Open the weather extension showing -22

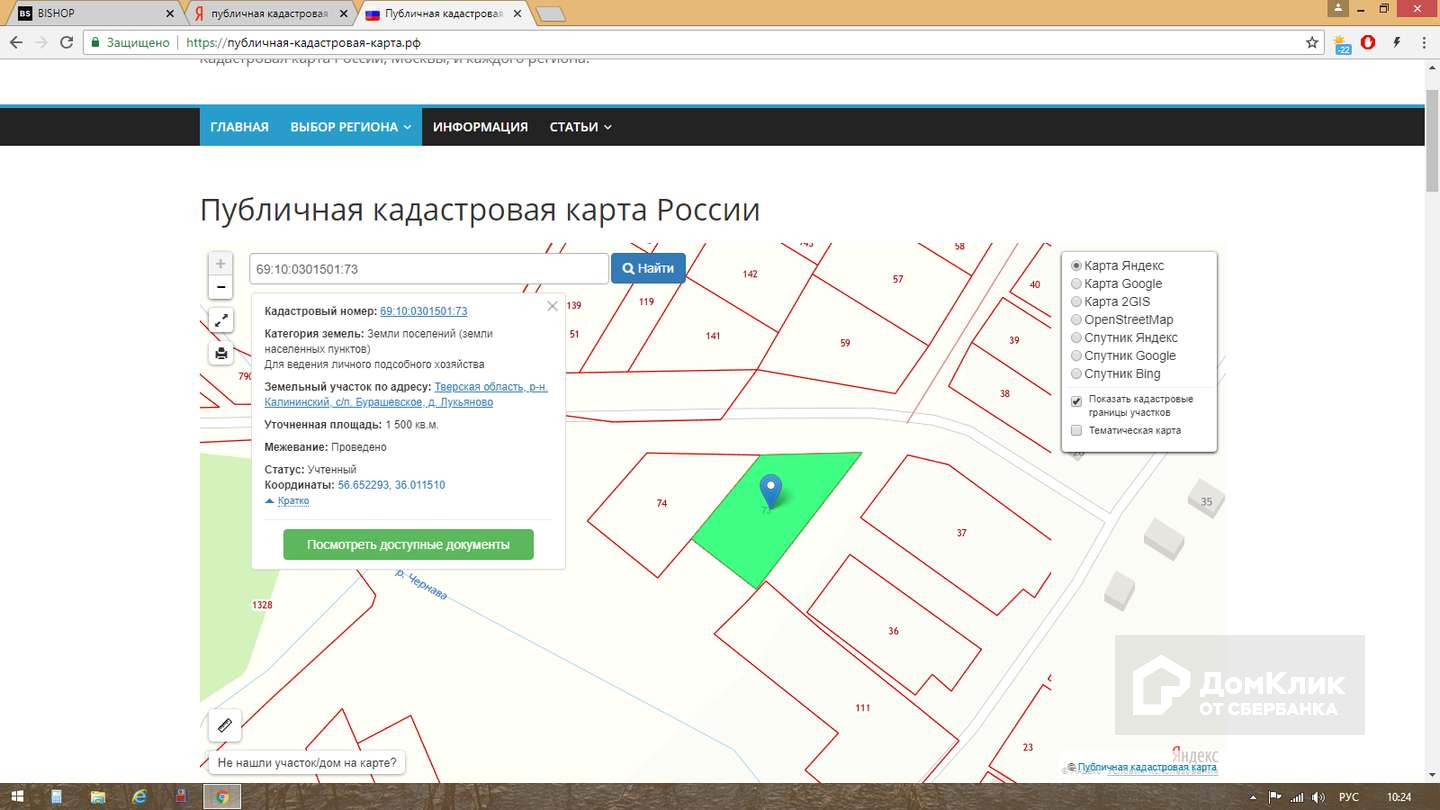coord(1342,44)
